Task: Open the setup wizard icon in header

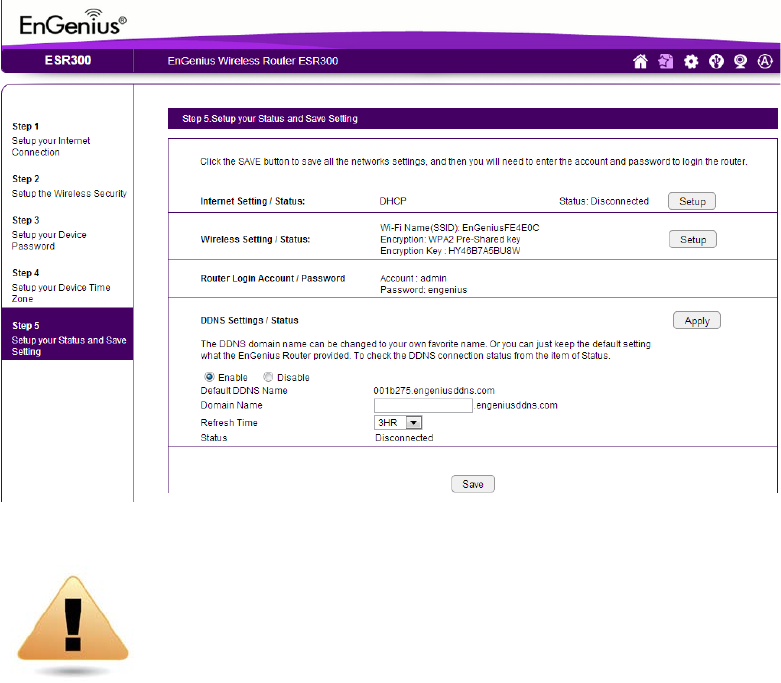Action: (x=665, y=61)
